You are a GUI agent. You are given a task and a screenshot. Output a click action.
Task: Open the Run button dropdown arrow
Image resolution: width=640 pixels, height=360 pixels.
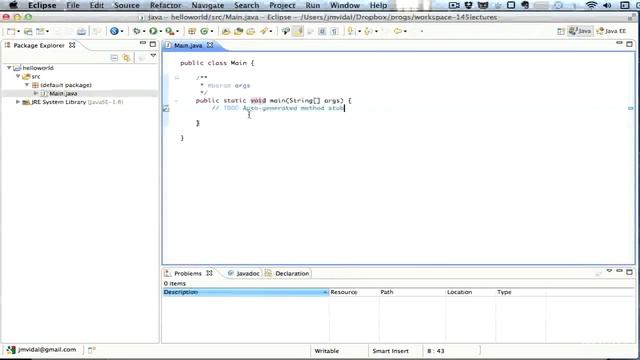coord(160,31)
